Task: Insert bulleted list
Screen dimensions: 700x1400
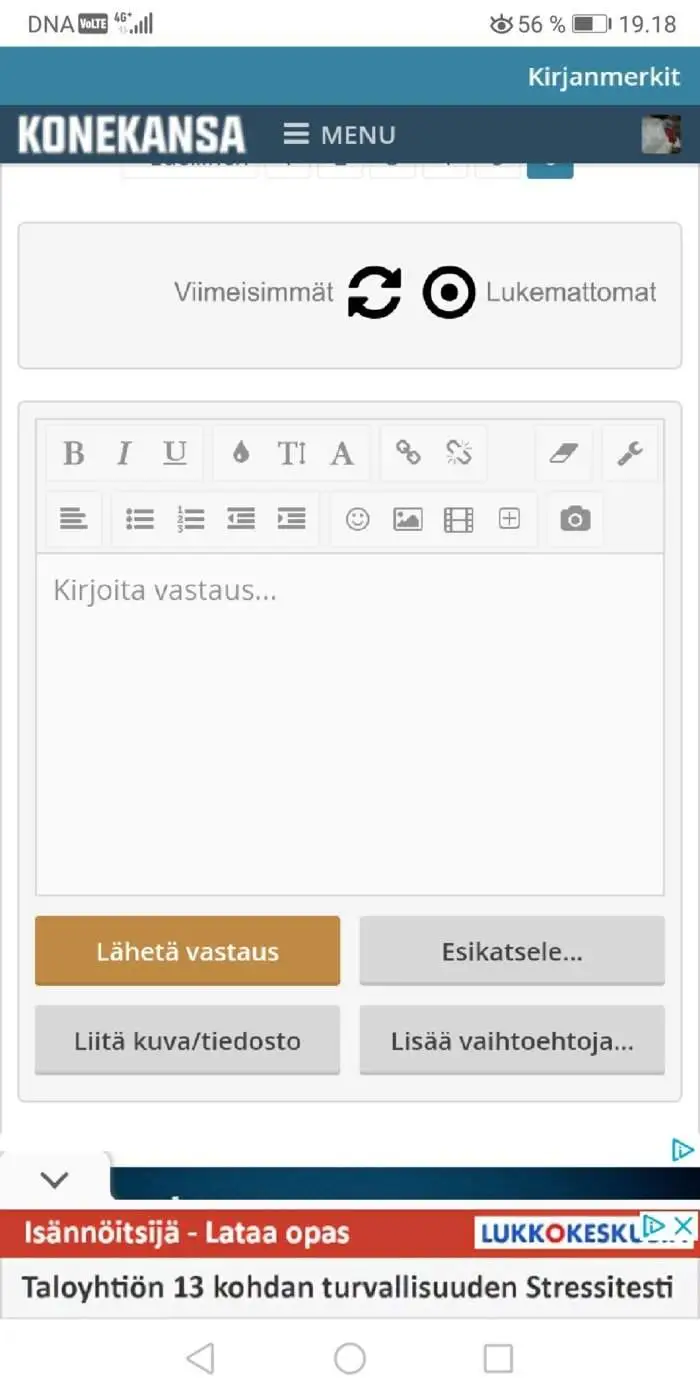Action: tap(139, 519)
